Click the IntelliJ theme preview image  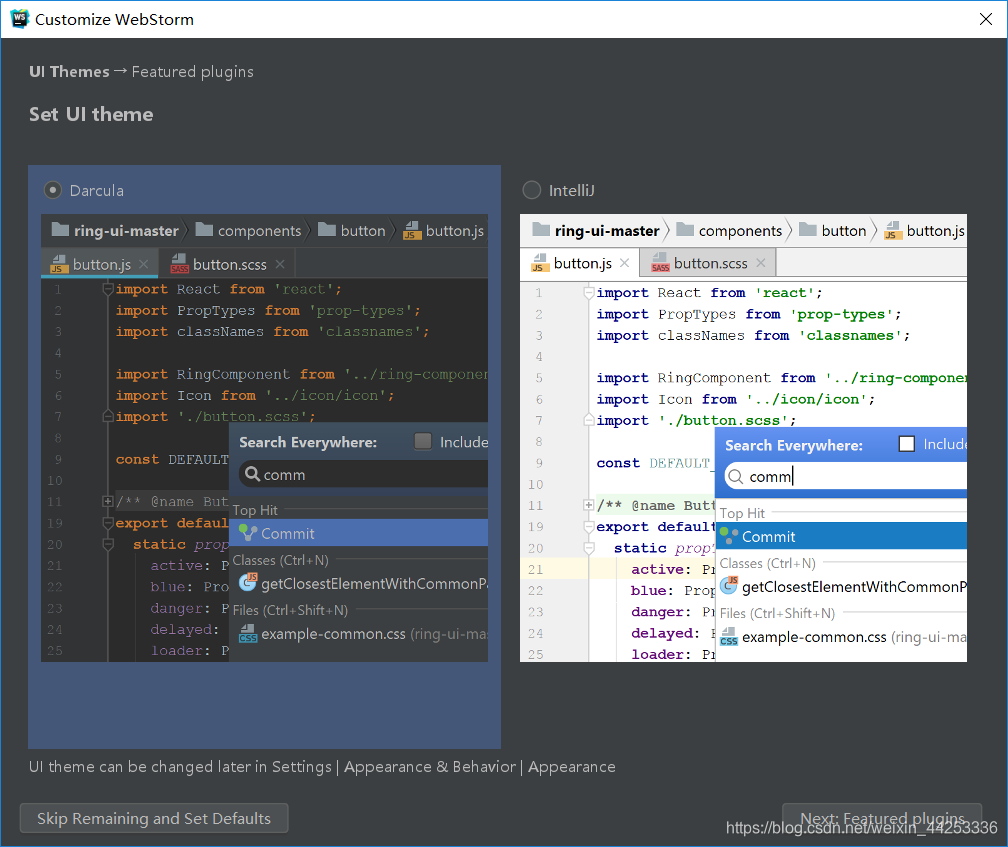tap(743, 438)
